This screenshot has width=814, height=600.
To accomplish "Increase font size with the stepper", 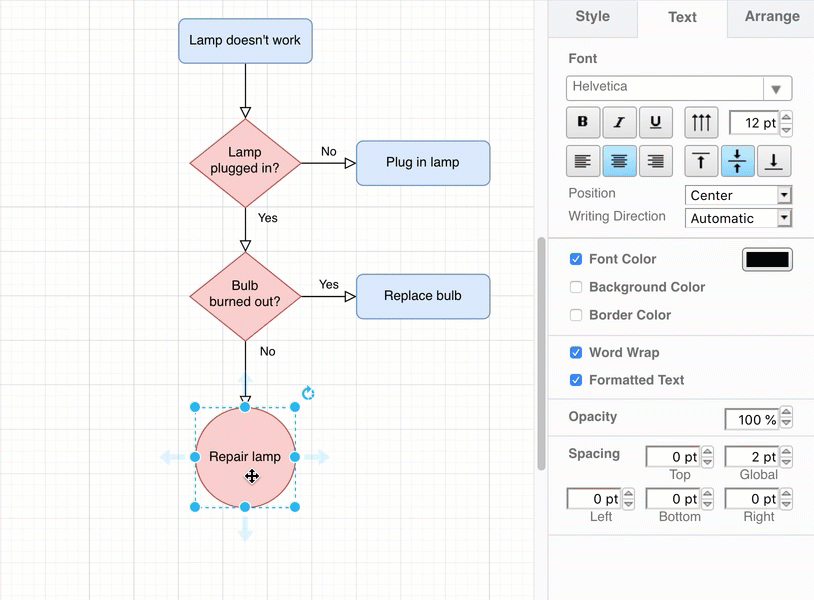I will pos(788,117).
